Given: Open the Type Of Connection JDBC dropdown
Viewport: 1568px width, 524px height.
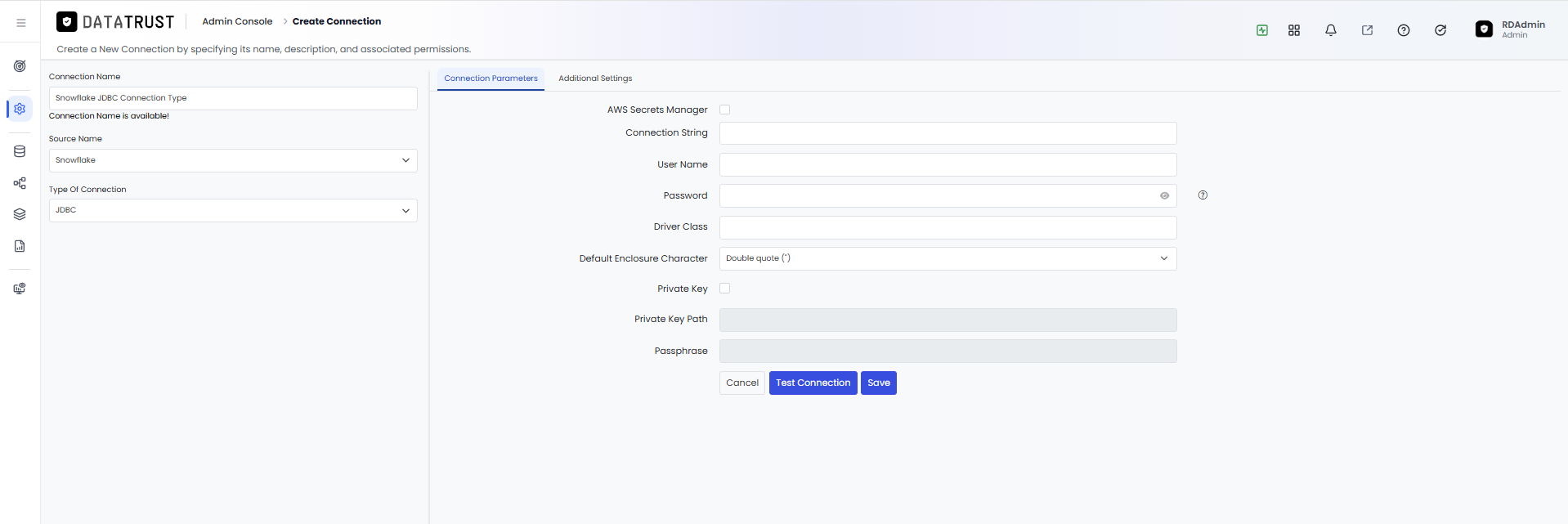Looking at the screenshot, I should pos(233,210).
